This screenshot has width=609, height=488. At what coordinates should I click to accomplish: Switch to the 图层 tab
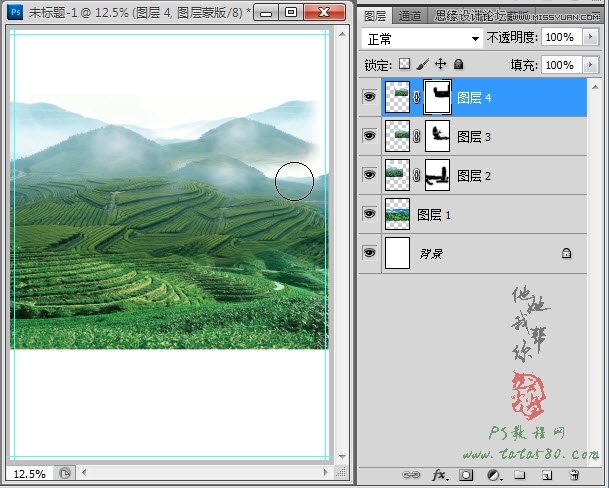(375, 16)
